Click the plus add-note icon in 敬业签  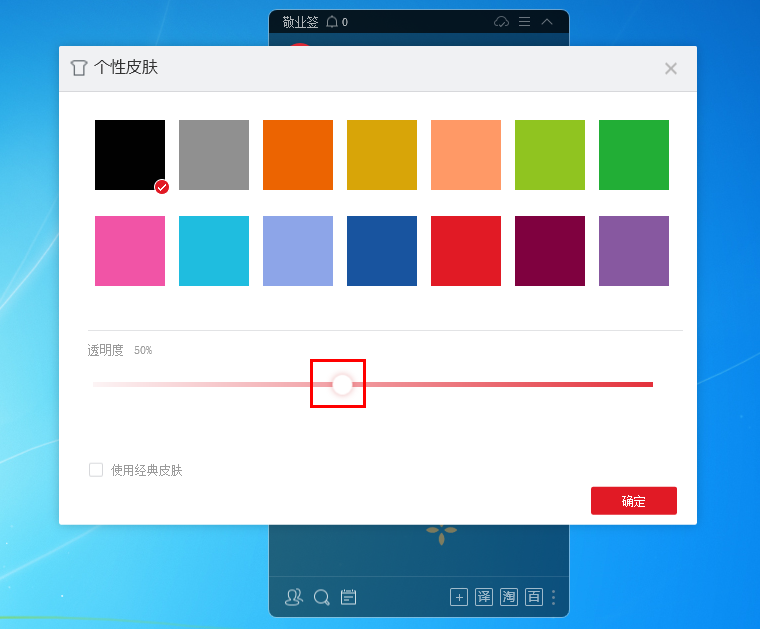tap(459, 597)
